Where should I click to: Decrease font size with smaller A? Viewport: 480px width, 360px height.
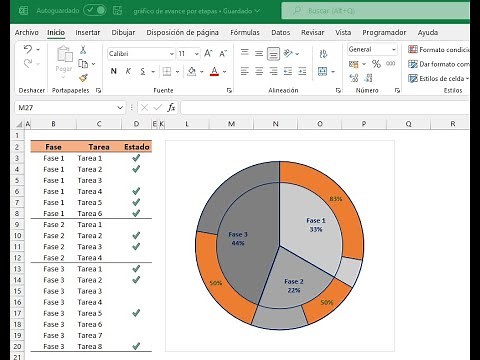click(x=223, y=53)
